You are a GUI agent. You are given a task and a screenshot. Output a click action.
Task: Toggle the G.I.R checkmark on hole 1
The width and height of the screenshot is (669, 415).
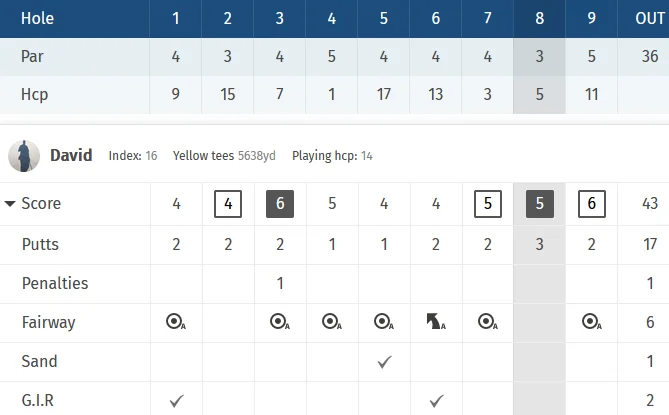176,401
